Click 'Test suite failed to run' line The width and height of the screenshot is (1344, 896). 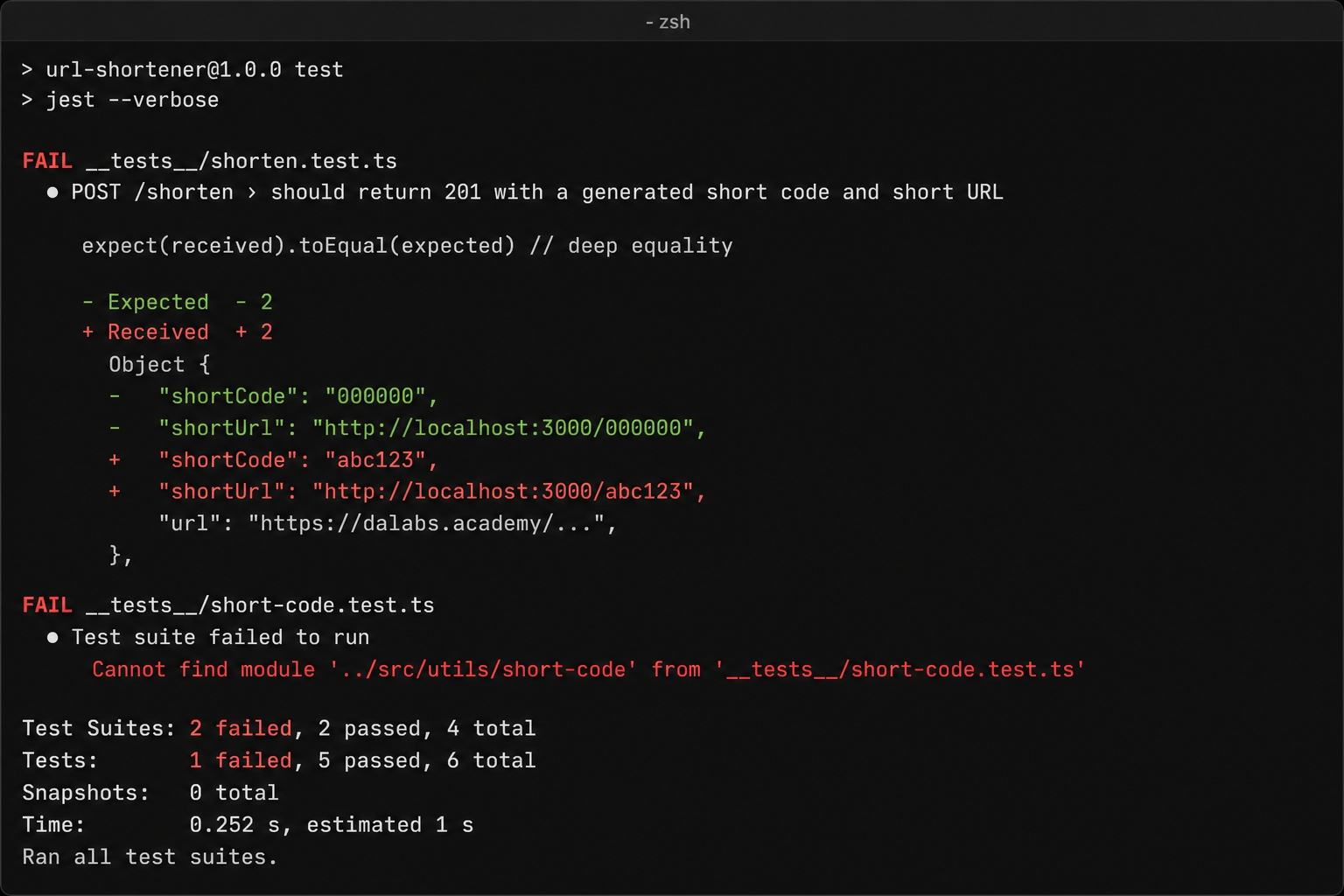point(208,637)
